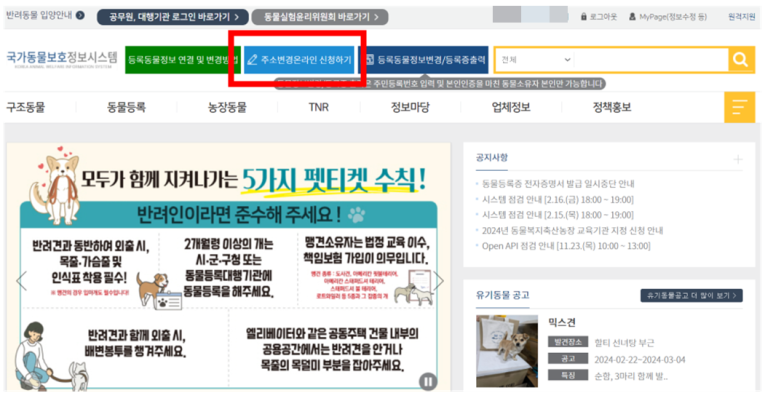
Task: Click the 순함, 3마리 함께 발.. trait text
Action: pyautogui.click(x=631, y=376)
